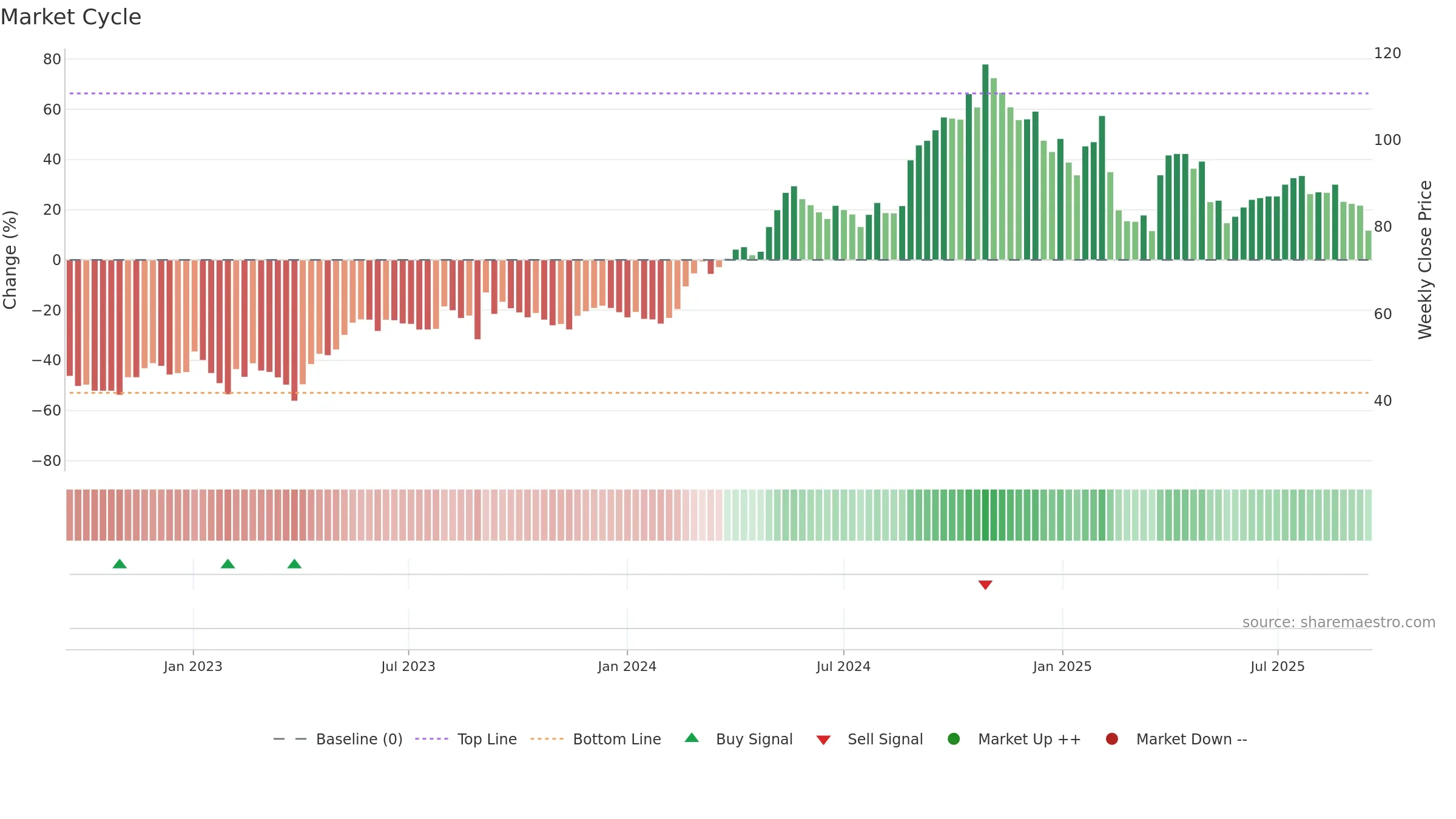The width and height of the screenshot is (1456, 819).
Task: Click the Jul 2025 x-axis label
Action: pyautogui.click(x=1278, y=666)
